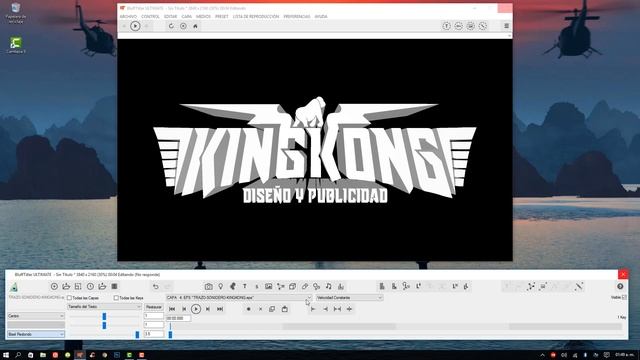
Task: Open the CAPA menu
Action: pyautogui.click(x=187, y=16)
